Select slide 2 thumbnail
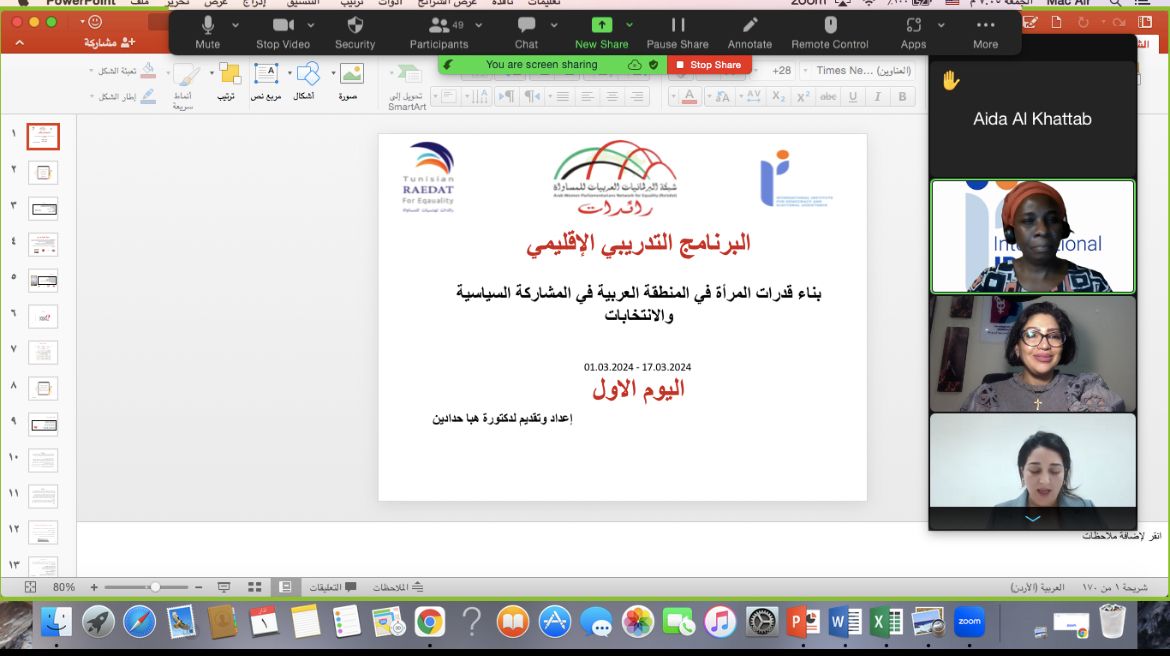The height and width of the screenshot is (656, 1170). click(x=43, y=173)
